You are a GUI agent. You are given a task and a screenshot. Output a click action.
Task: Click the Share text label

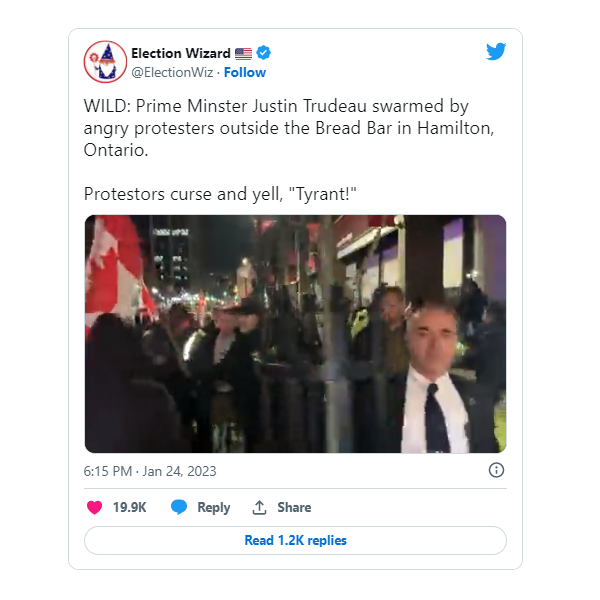294,507
